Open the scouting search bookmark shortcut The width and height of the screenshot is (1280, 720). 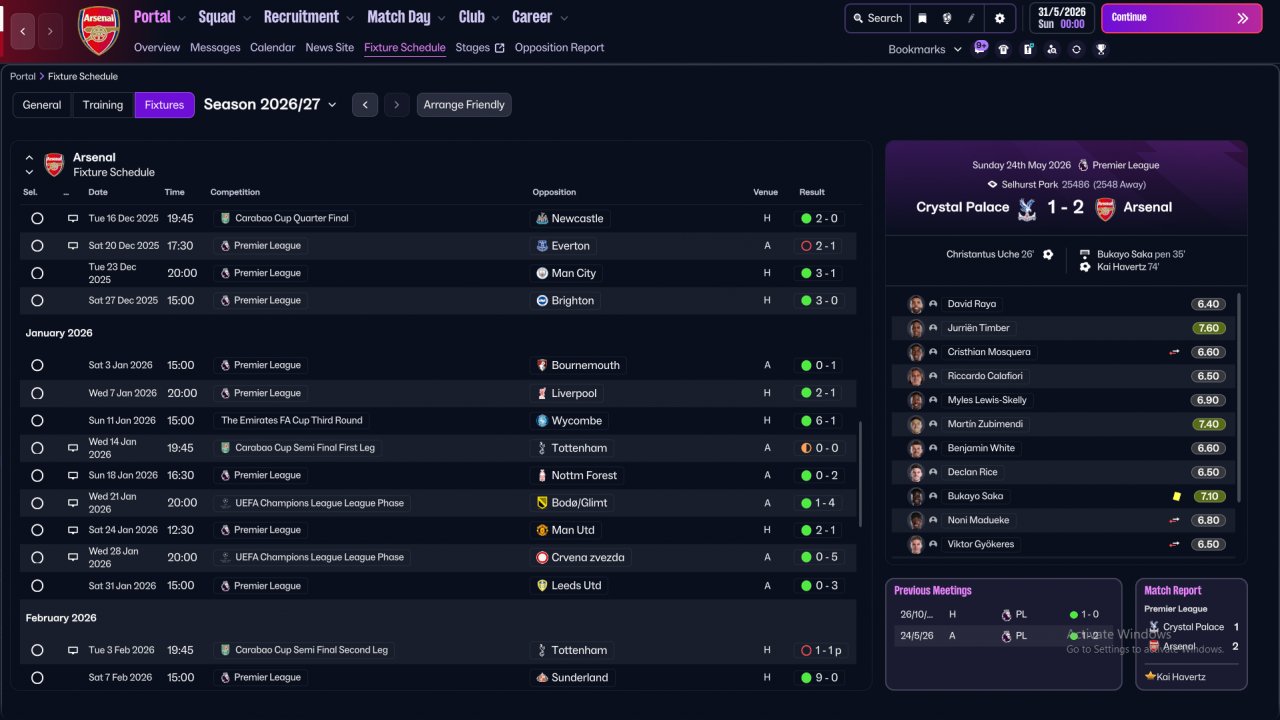[x=1052, y=49]
